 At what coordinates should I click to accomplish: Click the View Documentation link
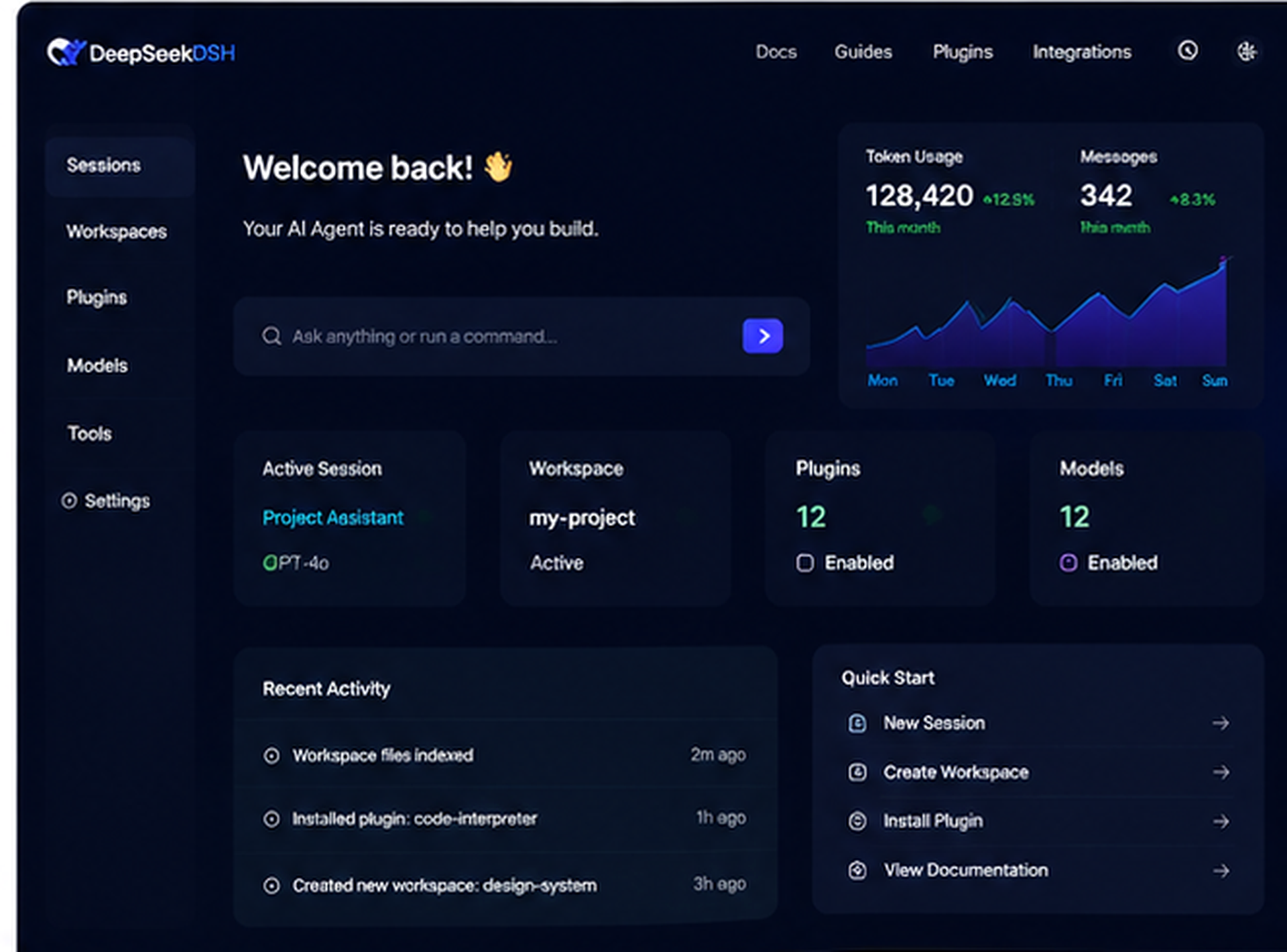click(x=965, y=870)
